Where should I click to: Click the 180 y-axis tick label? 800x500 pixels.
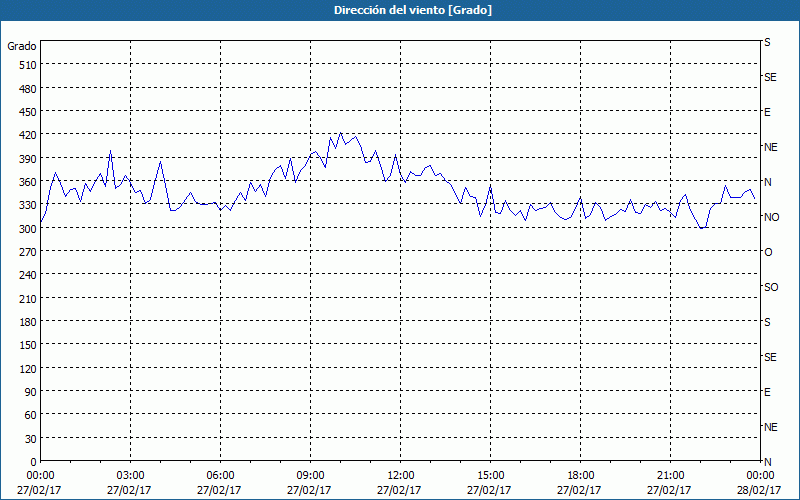point(29,322)
